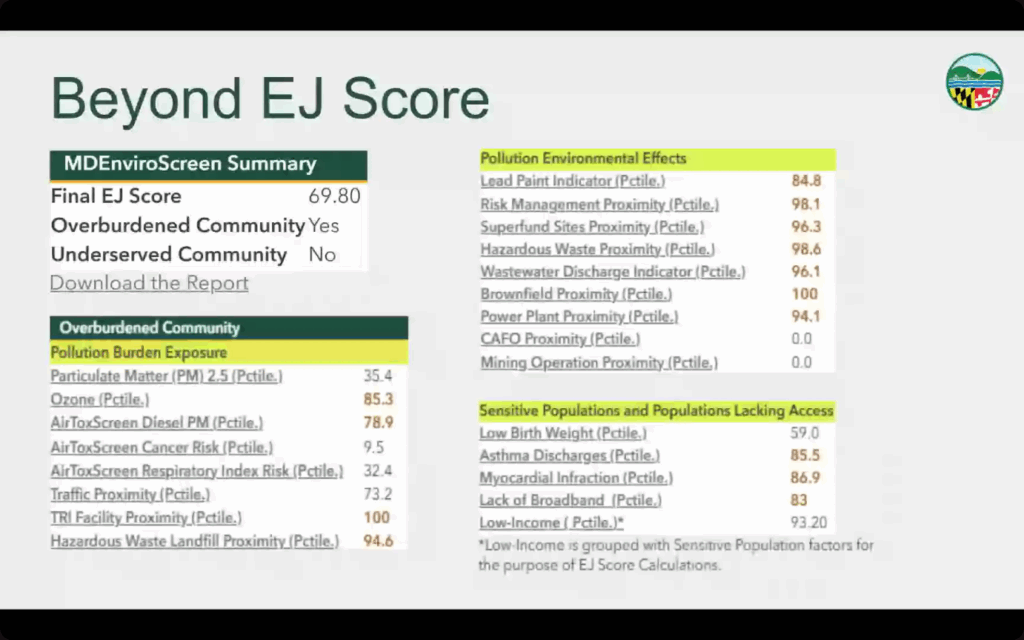
Task: Open AirToxScreen Respiratory Index Risk link
Action: tap(196, 471)
